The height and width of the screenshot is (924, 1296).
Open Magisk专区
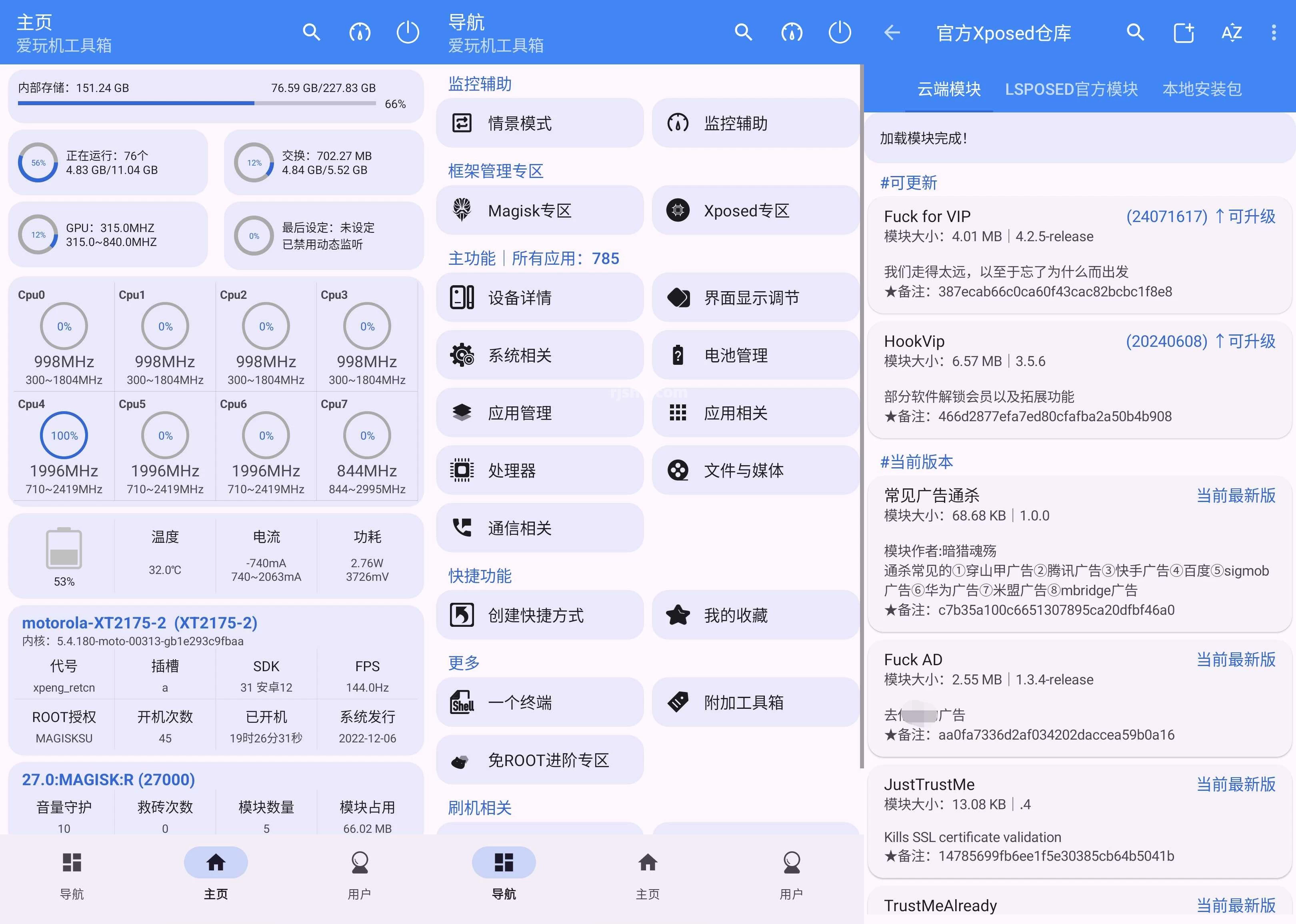coord(540,210)
